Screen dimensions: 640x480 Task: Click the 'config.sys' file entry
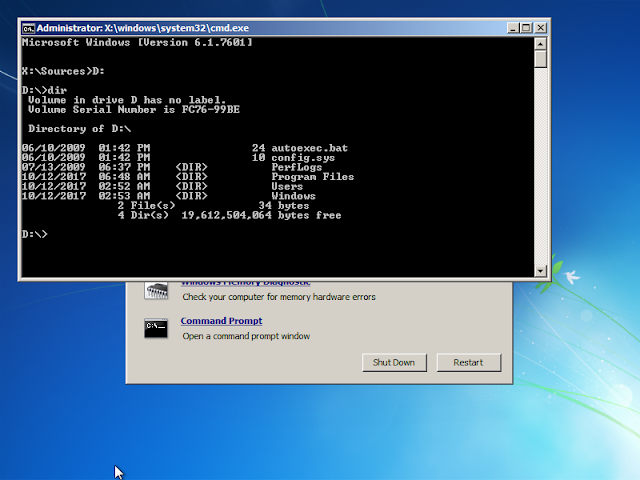pos(303,158)
